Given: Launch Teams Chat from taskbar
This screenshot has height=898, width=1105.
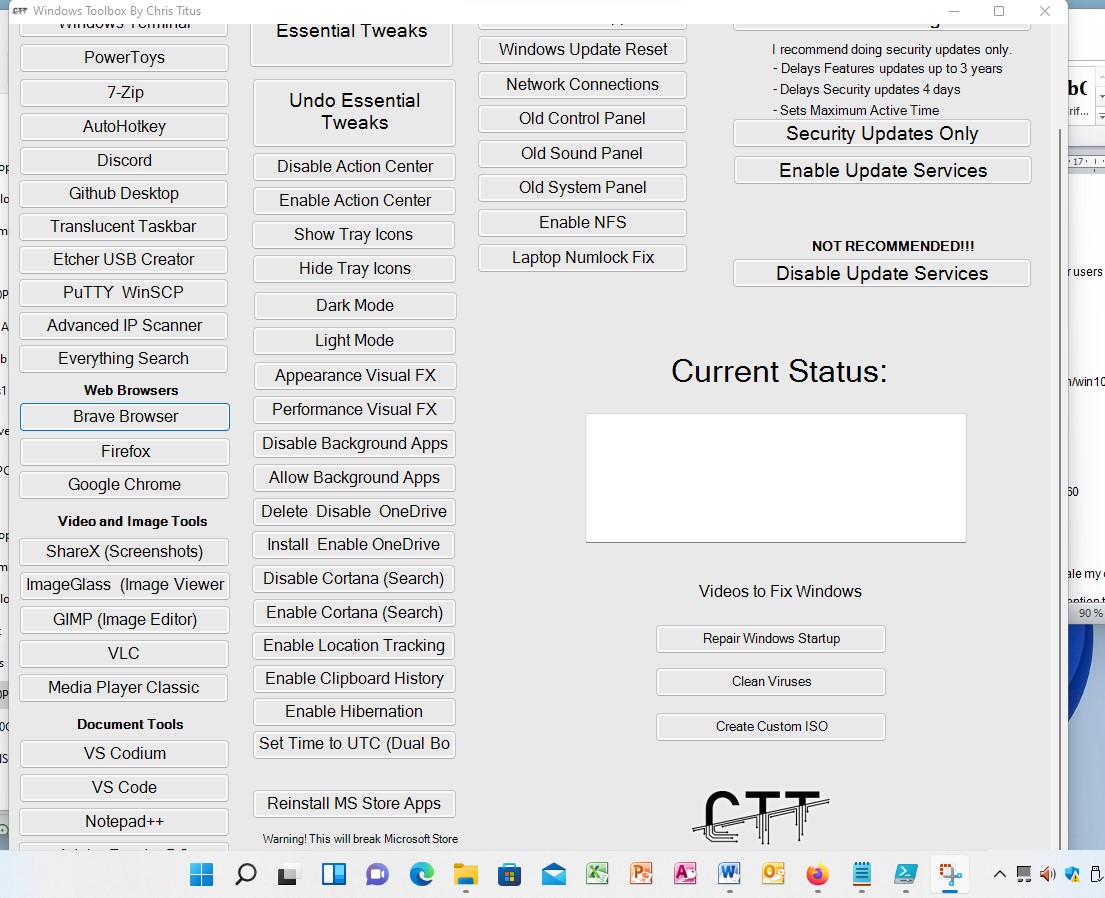Looking at the screenshot, I should pos(377,875).
